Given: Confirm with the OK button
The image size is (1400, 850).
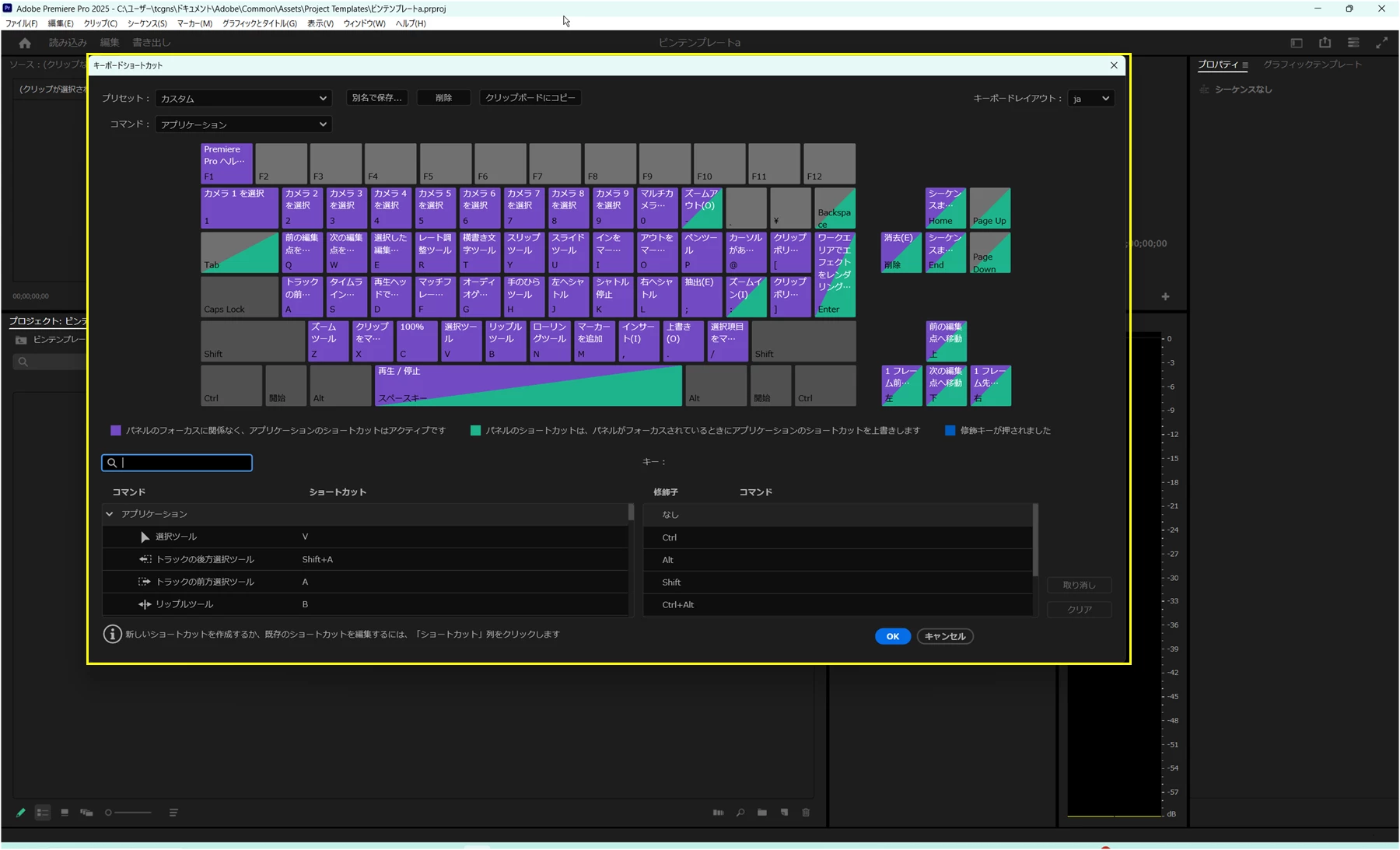Looking at the screenshot, I should (893, 636).
